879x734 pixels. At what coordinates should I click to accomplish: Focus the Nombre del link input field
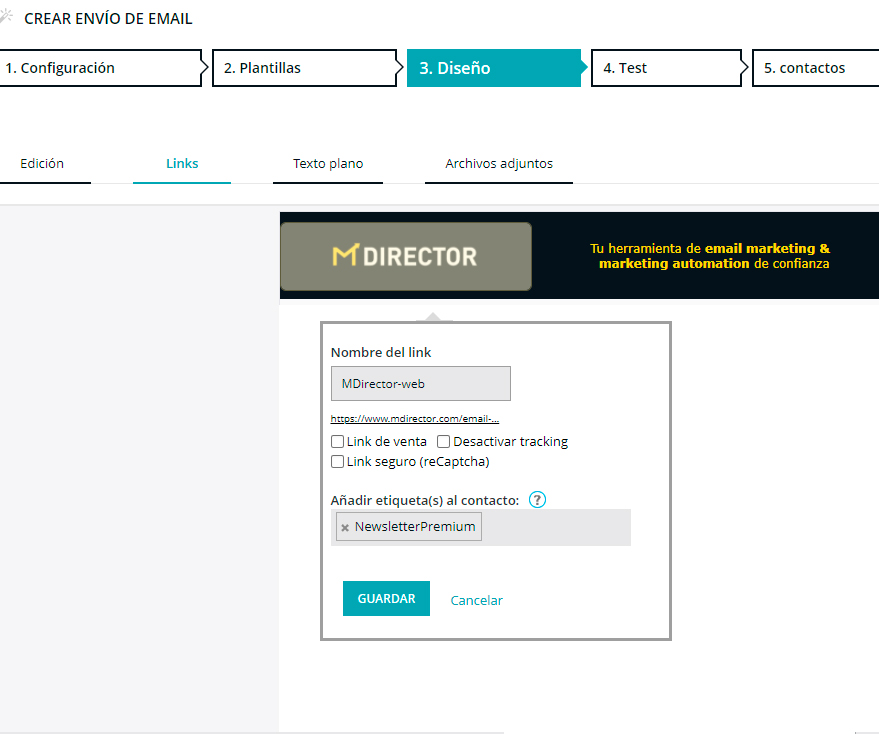pos(420,384)
